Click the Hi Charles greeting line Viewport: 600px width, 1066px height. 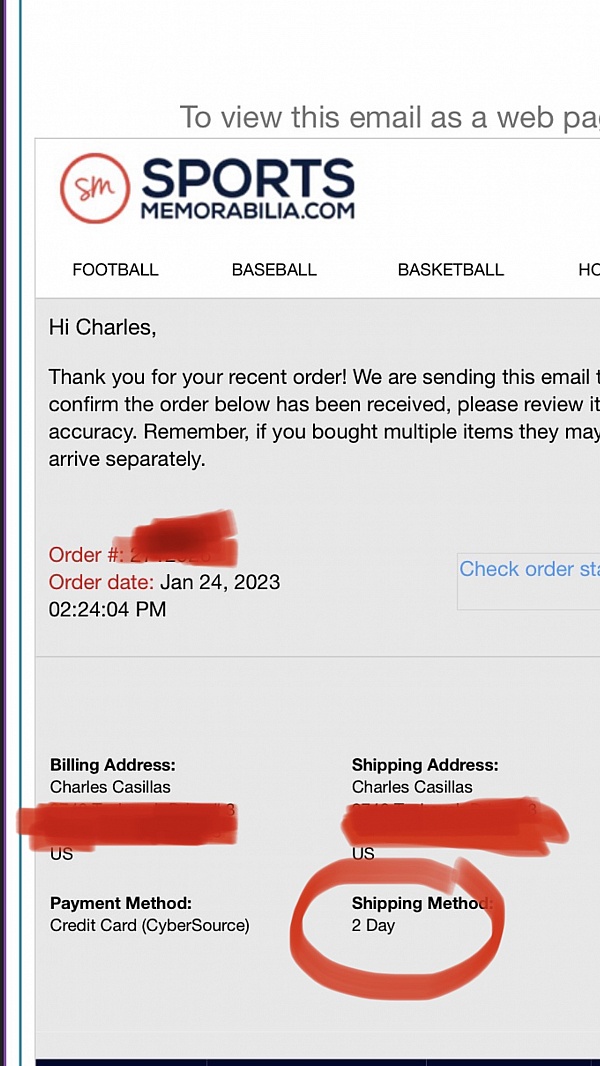(102, 327)
